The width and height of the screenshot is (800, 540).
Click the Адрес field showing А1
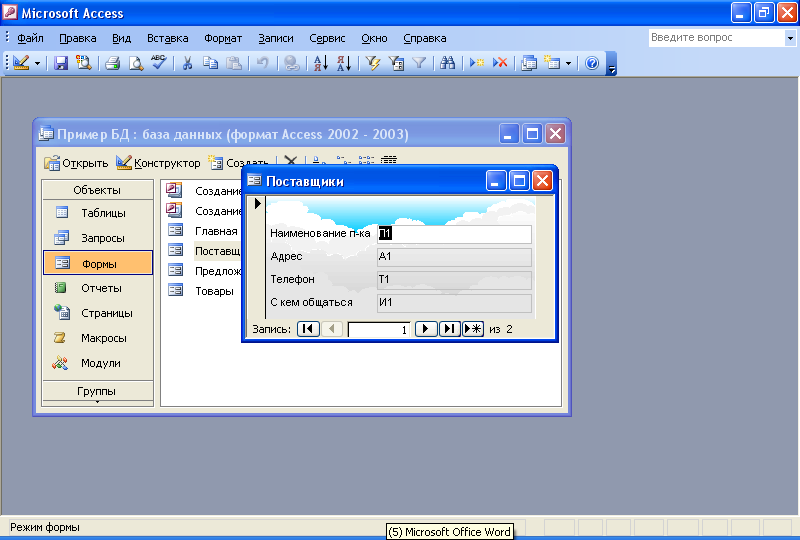coord(454,257)
